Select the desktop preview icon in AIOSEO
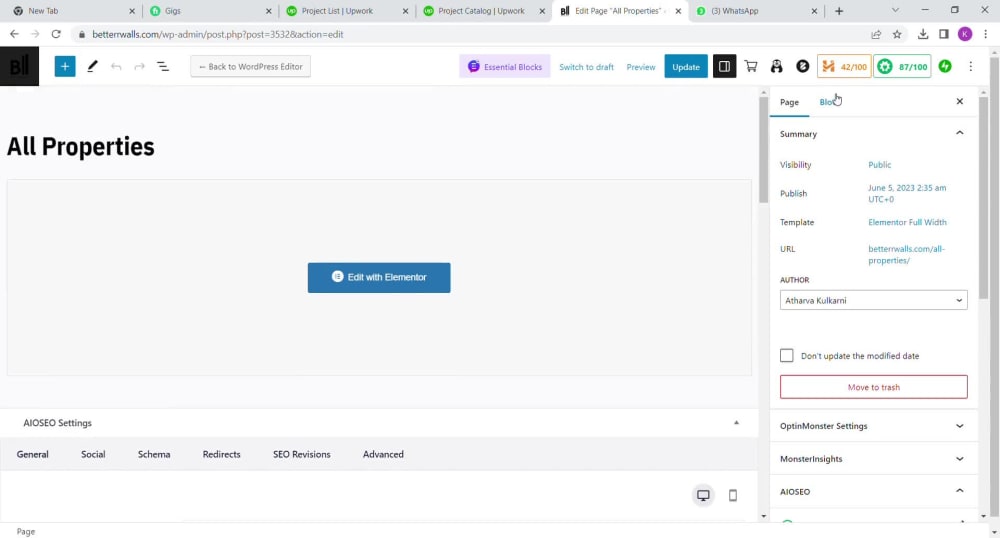The image size is (1000, 538). click(x=703, y=495)
